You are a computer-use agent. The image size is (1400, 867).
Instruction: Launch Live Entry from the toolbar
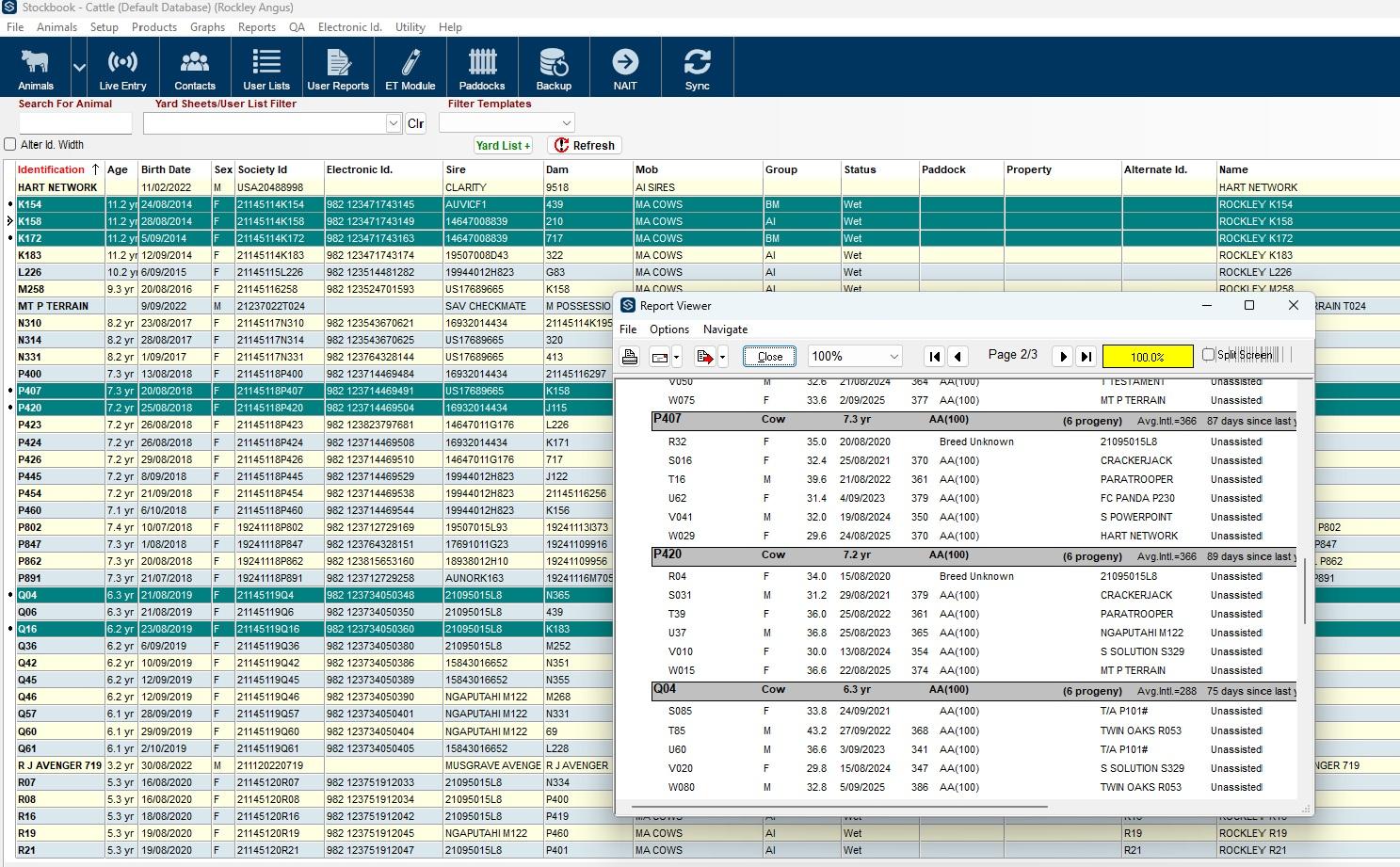click(x=122, y=68)
